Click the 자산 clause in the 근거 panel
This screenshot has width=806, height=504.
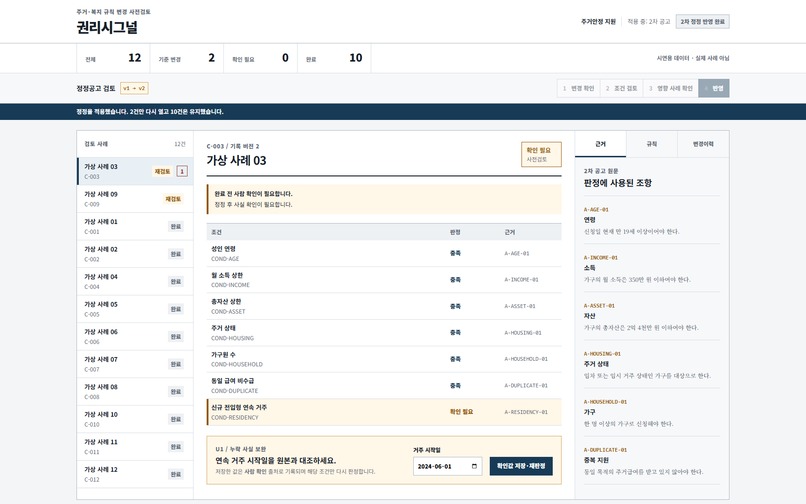click(651, 316)
